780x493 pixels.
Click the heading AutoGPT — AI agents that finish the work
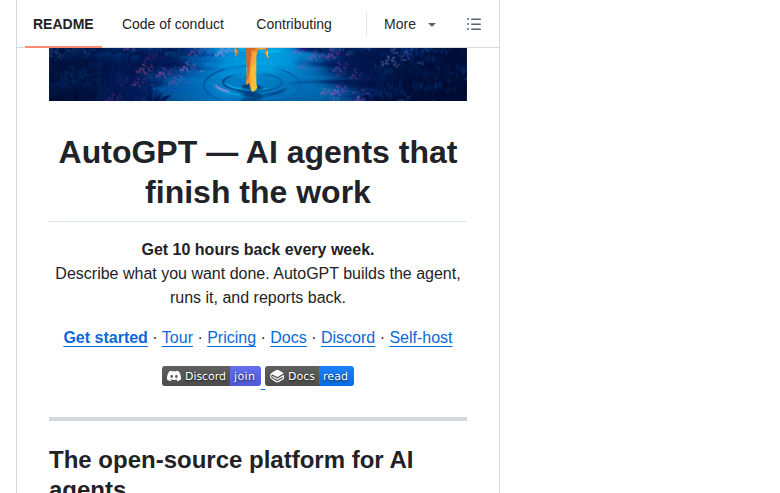[258, 172]
